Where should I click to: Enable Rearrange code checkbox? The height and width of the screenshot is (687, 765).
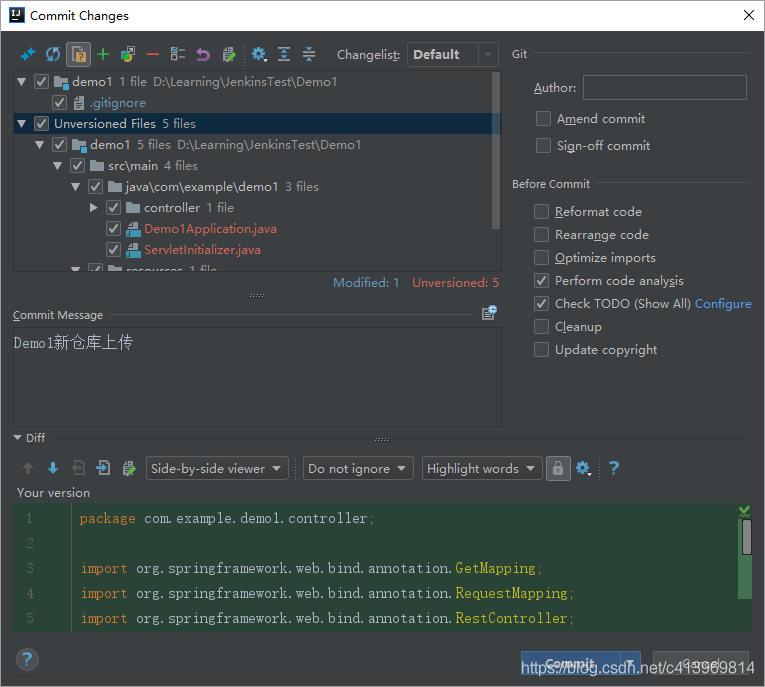541,234
